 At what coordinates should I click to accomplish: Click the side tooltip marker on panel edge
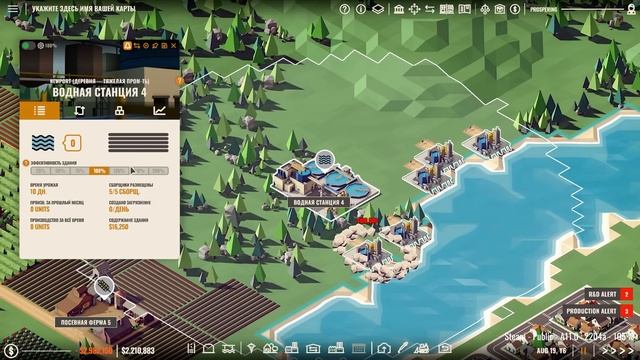click(180, 80)
